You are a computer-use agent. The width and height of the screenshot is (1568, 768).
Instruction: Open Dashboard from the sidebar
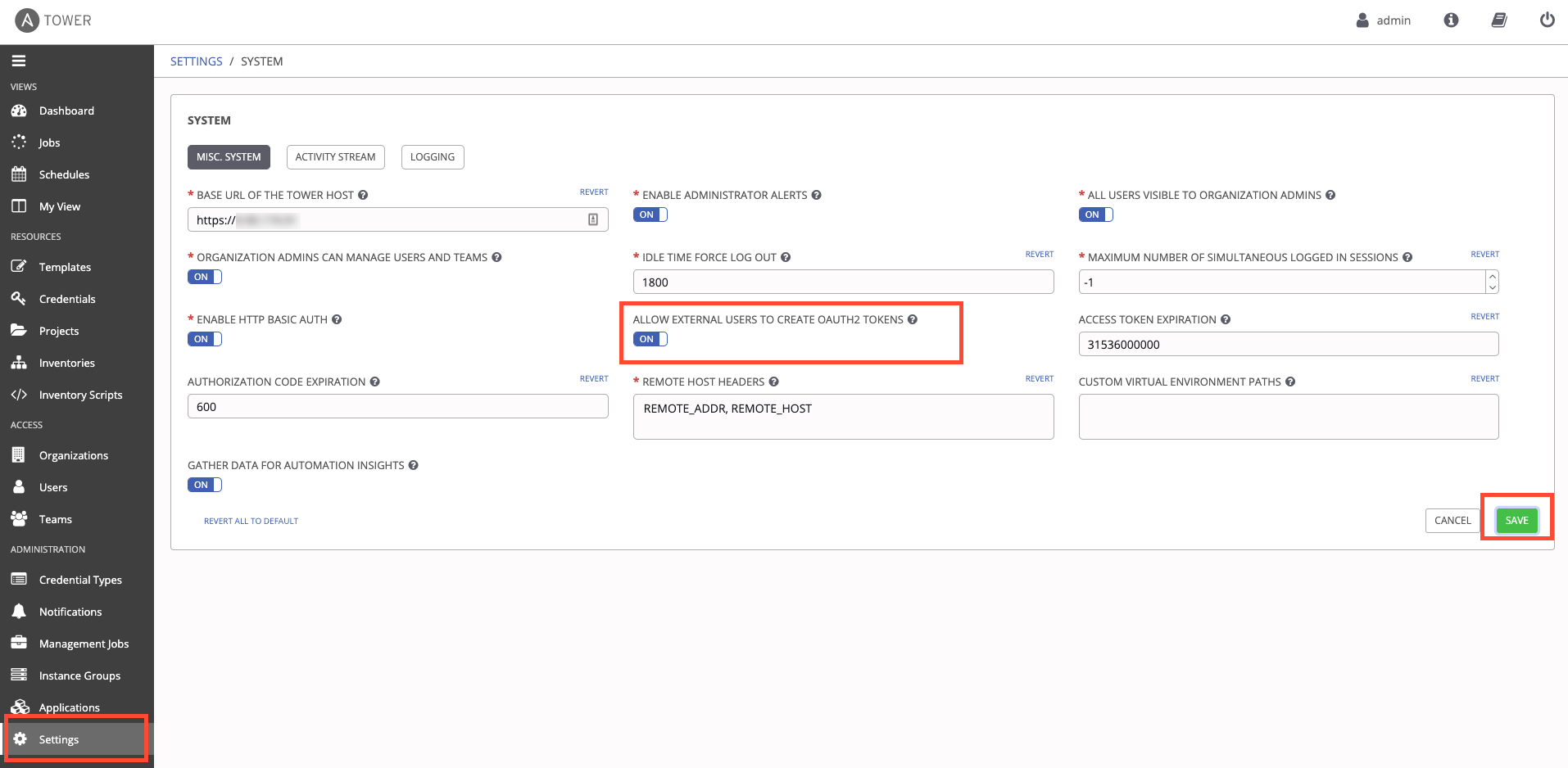click(66, 111)
